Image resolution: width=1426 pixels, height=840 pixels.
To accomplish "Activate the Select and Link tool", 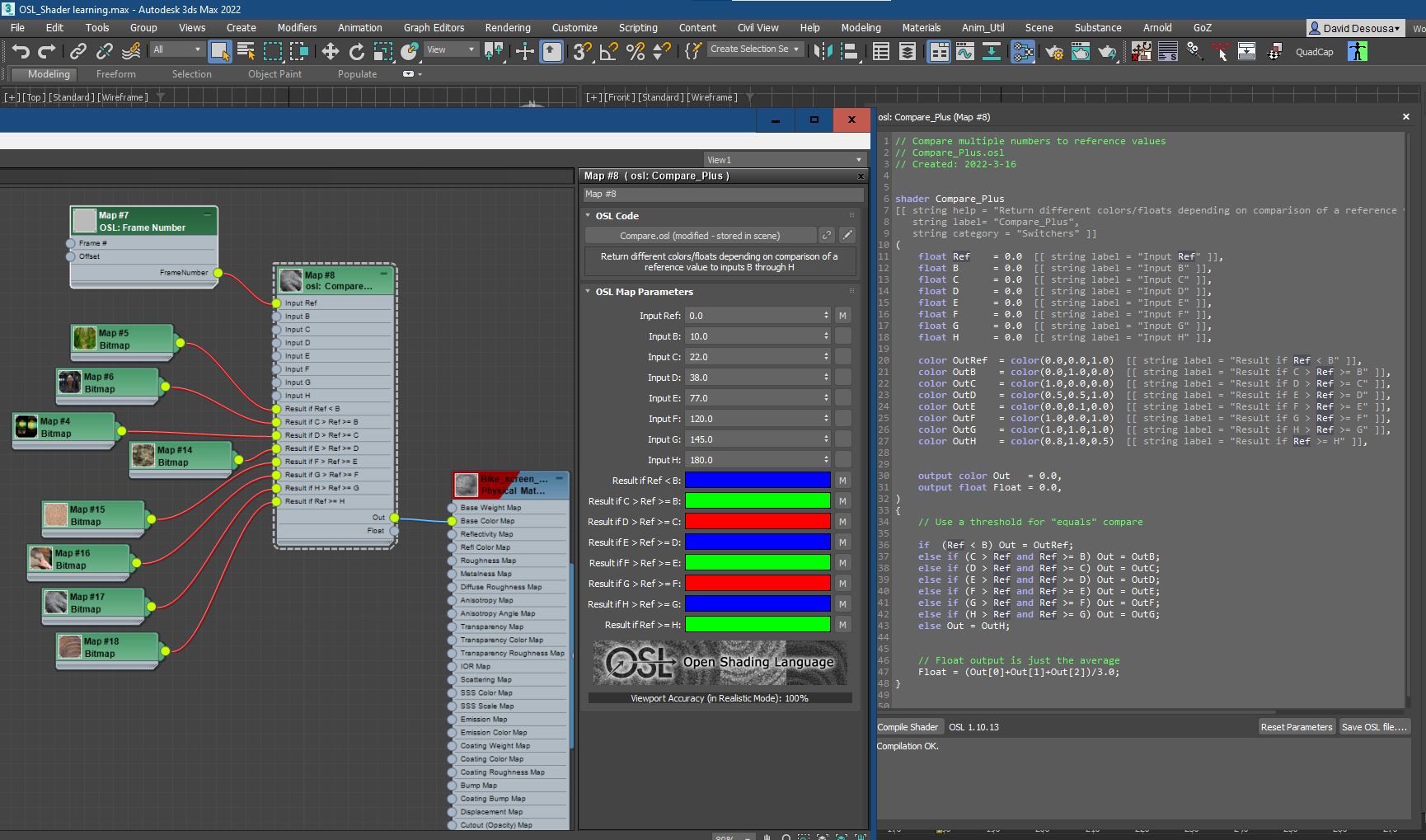I will click(x=77, y=50).
